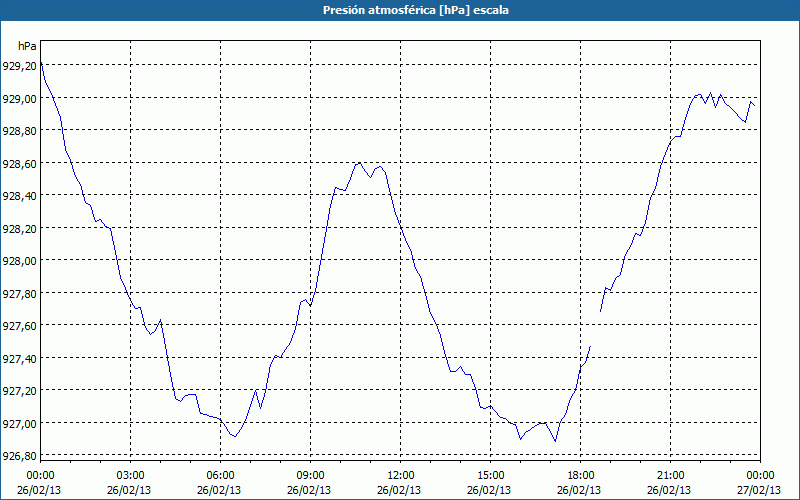Select the 06:00 time label
The image size is (800, 500).
[220, 476]
